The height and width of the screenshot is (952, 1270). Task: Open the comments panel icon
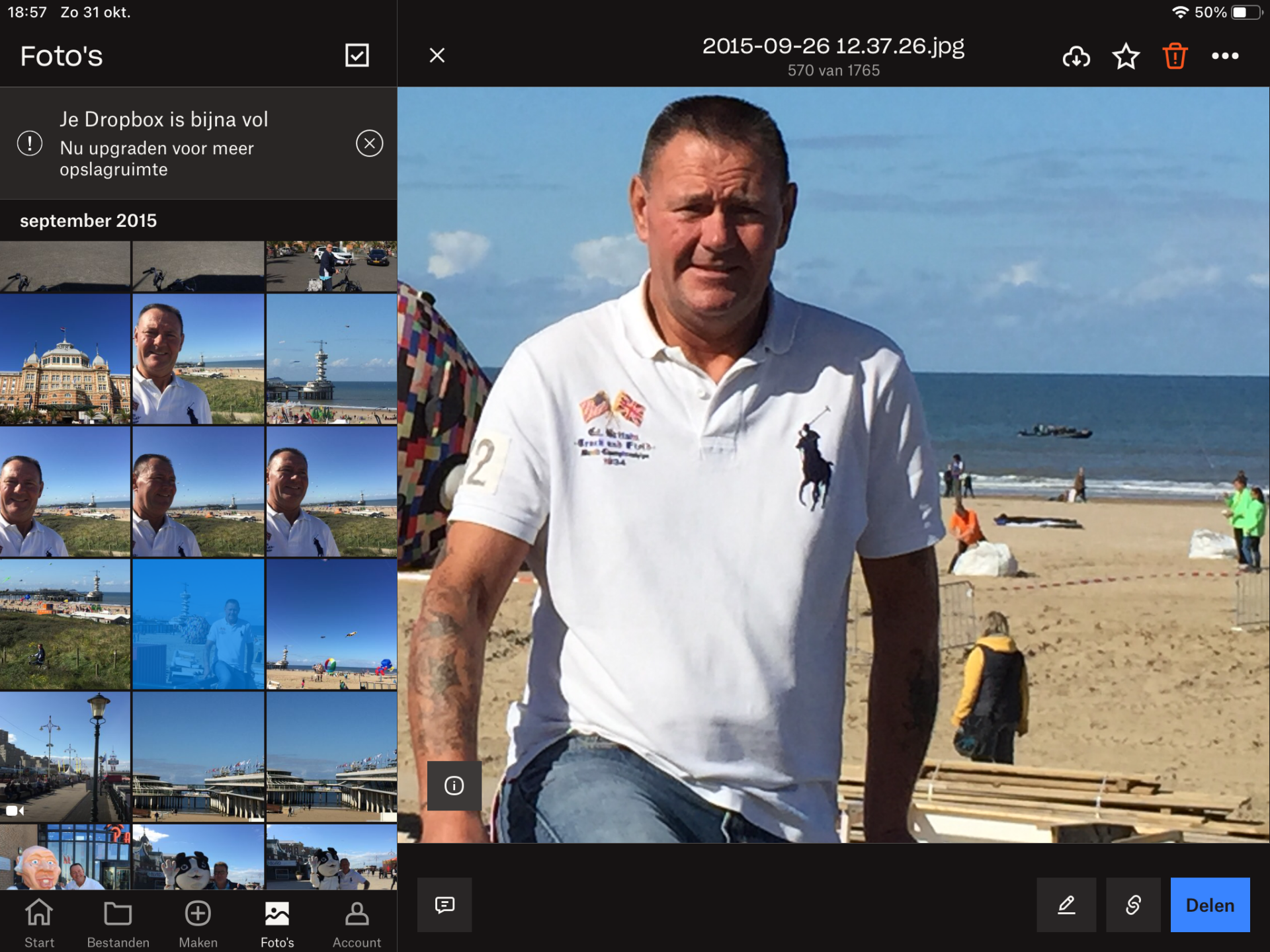click(x=444, y=904)
